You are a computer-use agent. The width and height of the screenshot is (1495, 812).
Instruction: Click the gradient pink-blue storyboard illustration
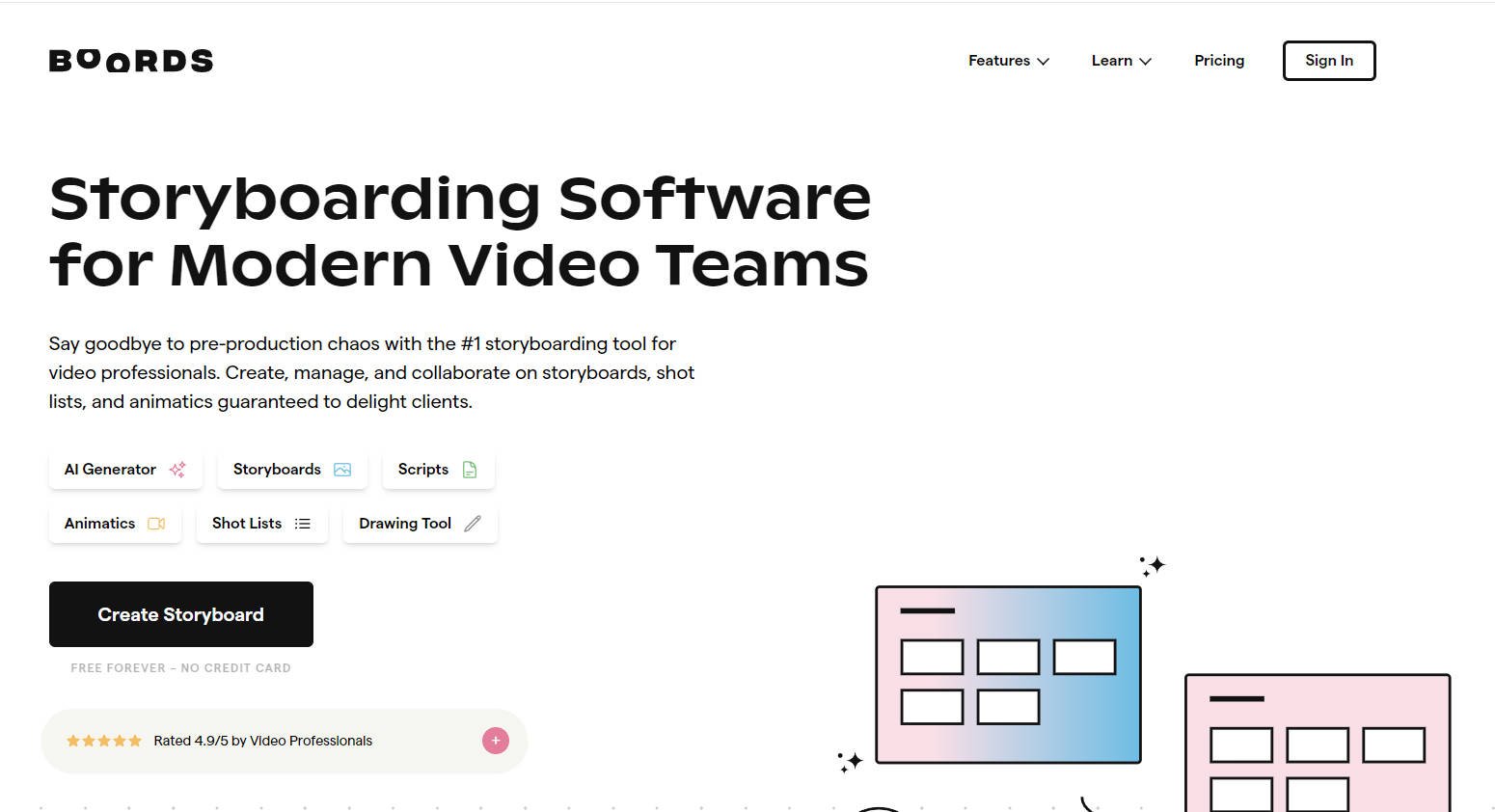pyautogui.click(x=1008, y=674)
